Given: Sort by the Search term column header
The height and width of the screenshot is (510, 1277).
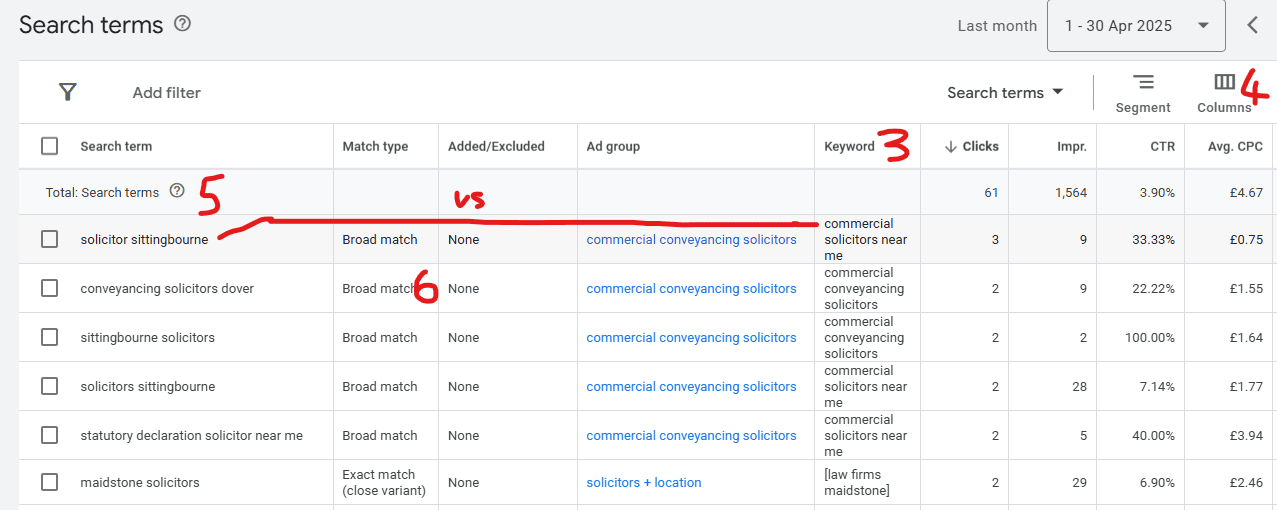Looking at the screenshot, I should (116, 146).
